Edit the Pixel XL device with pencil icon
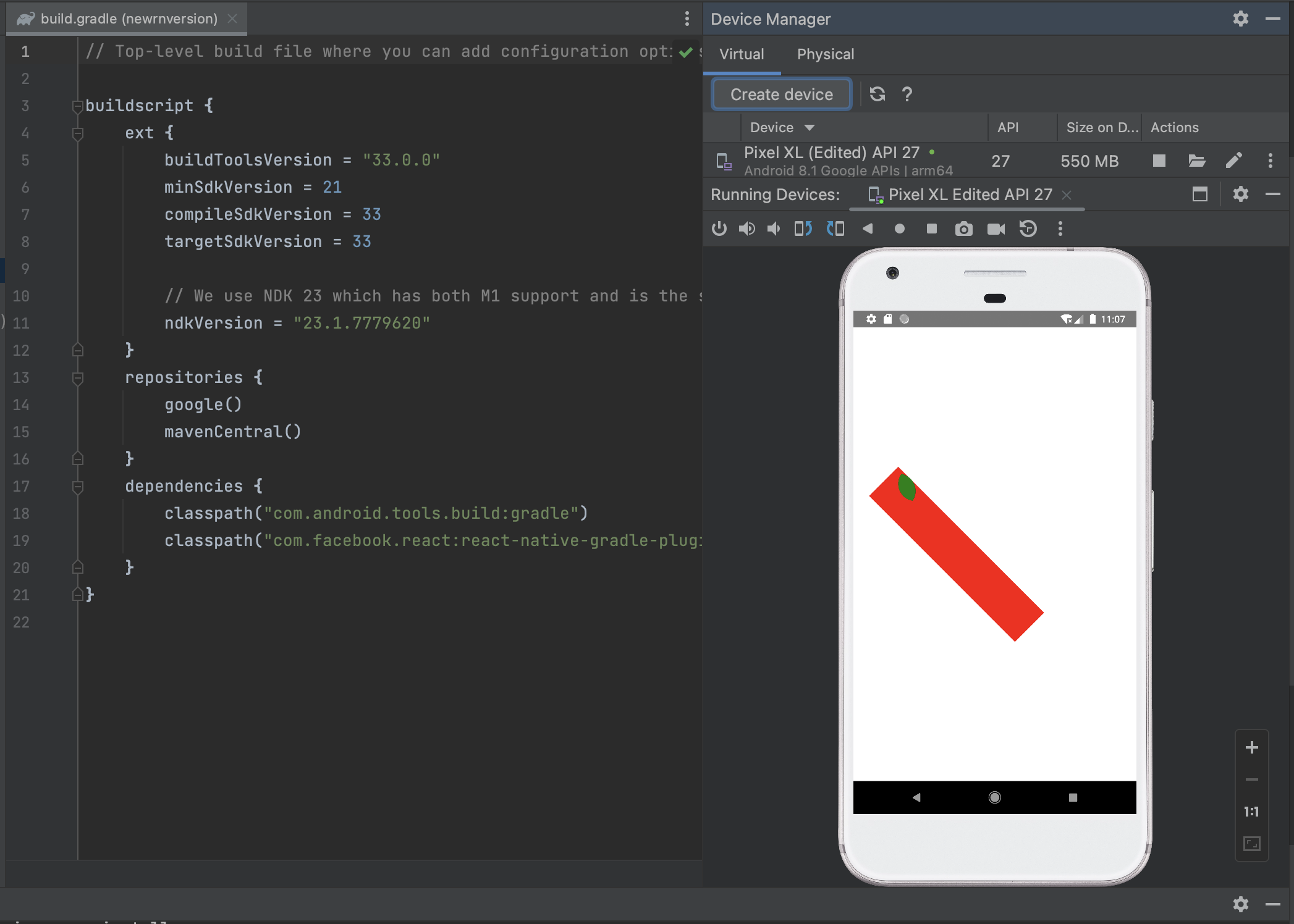1294x924 pixels. [x=1233, y=161]
